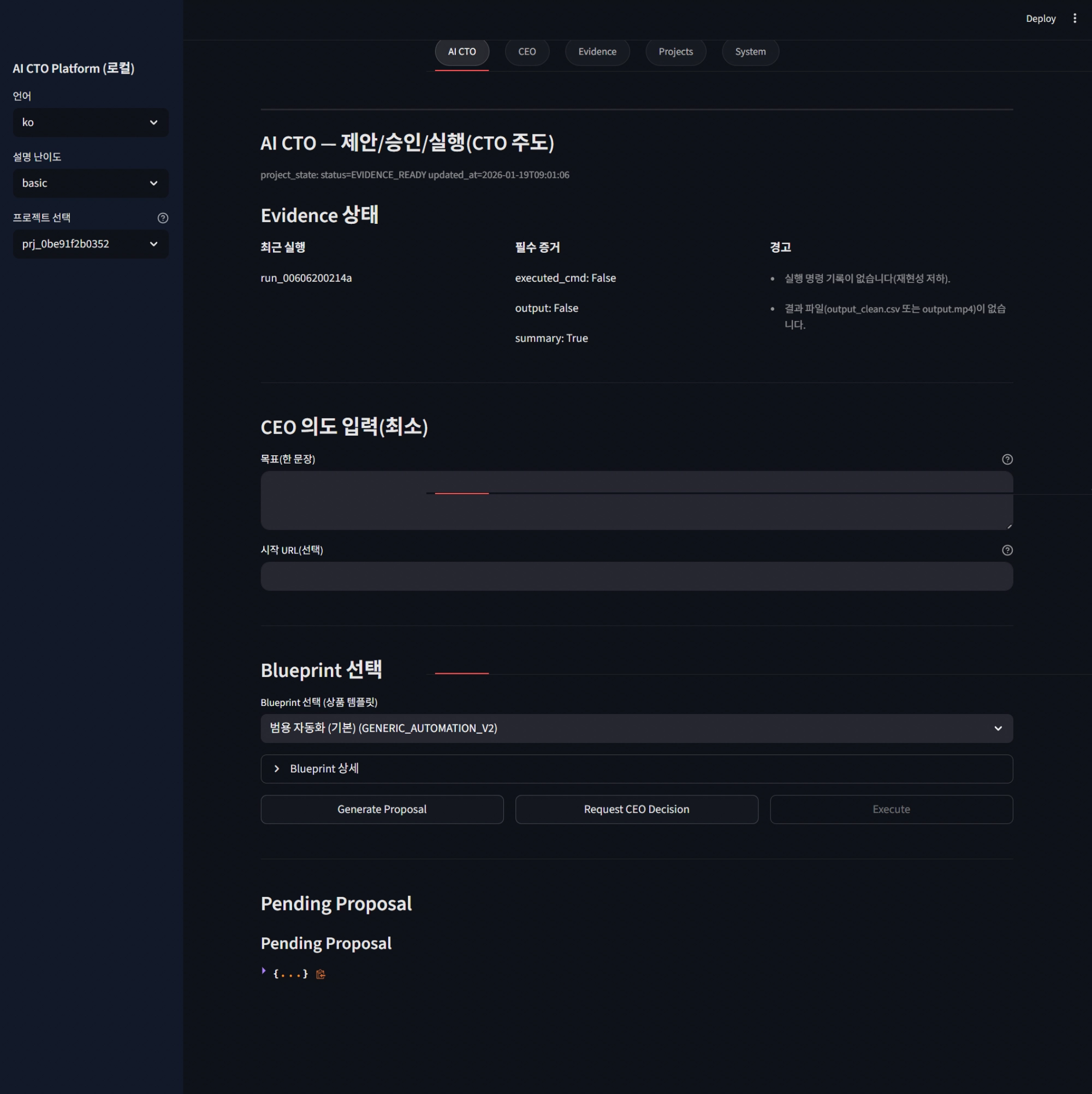
Task: Focus the 목표(한 문장) text area
Action: (x=636, y=510)
